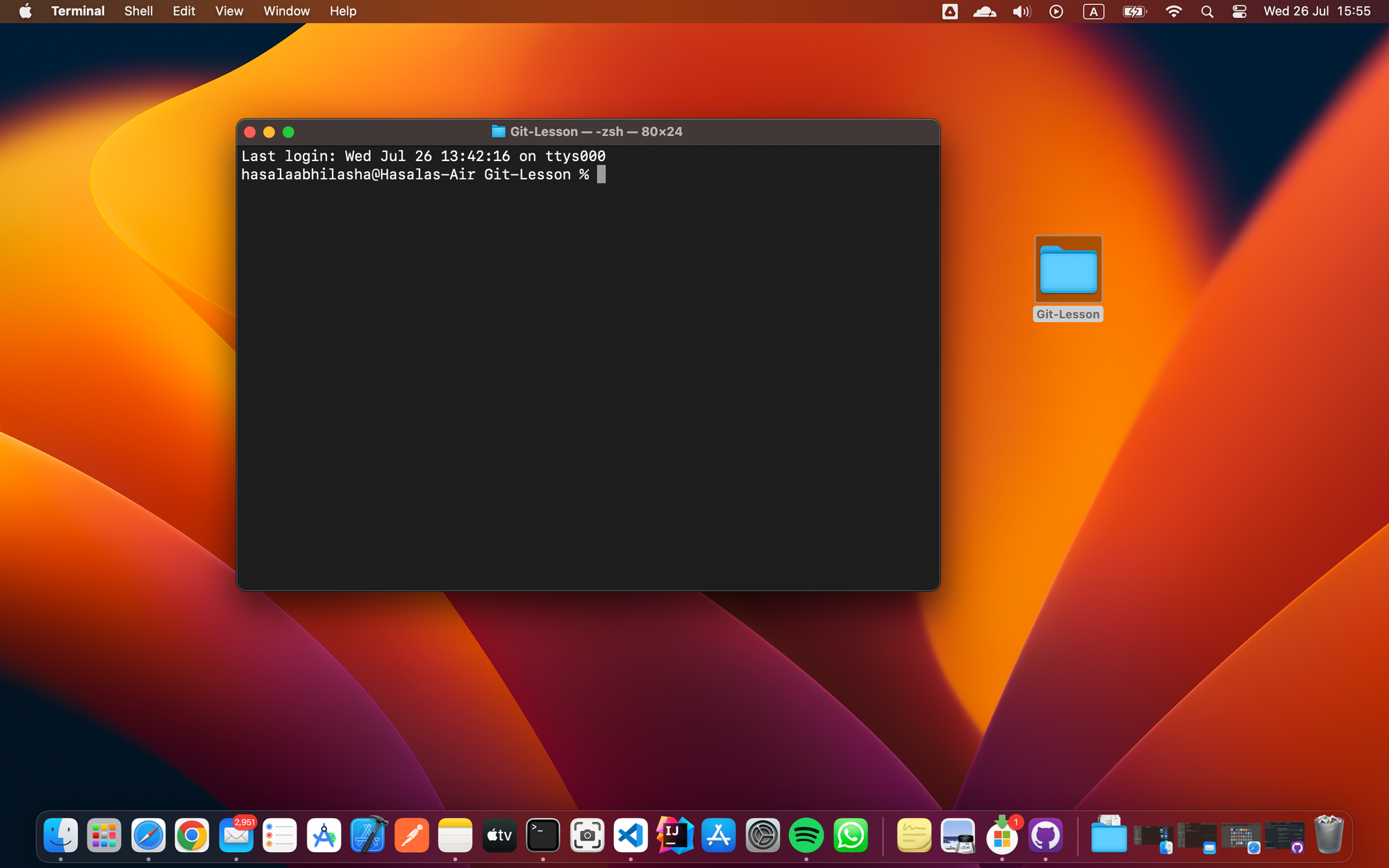Click the Terminal icon in the Dock

(543, 835)
